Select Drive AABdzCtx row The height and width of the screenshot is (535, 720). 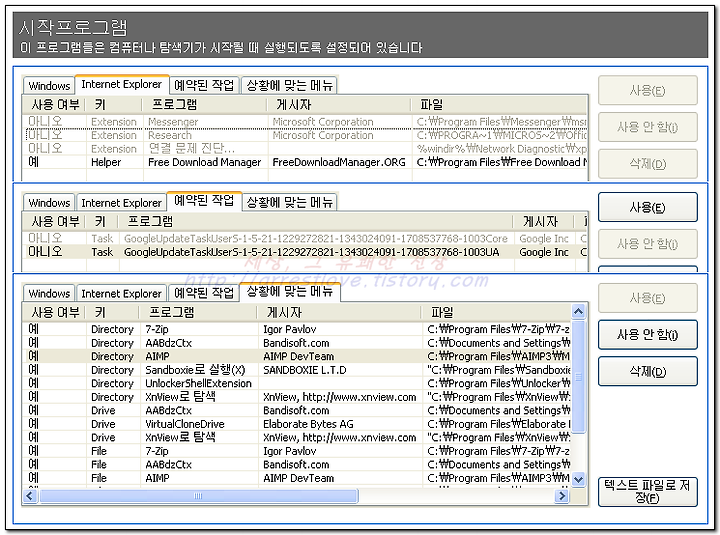(297, 410)
